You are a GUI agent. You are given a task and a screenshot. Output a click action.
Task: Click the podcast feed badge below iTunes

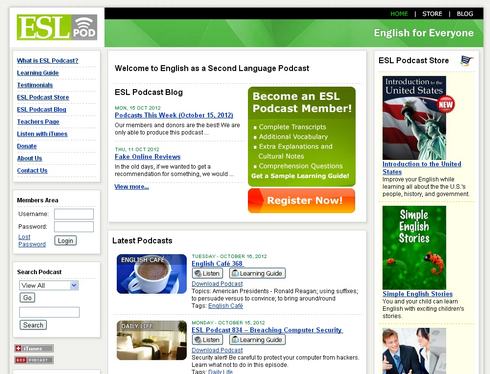(x=34, y=360)
